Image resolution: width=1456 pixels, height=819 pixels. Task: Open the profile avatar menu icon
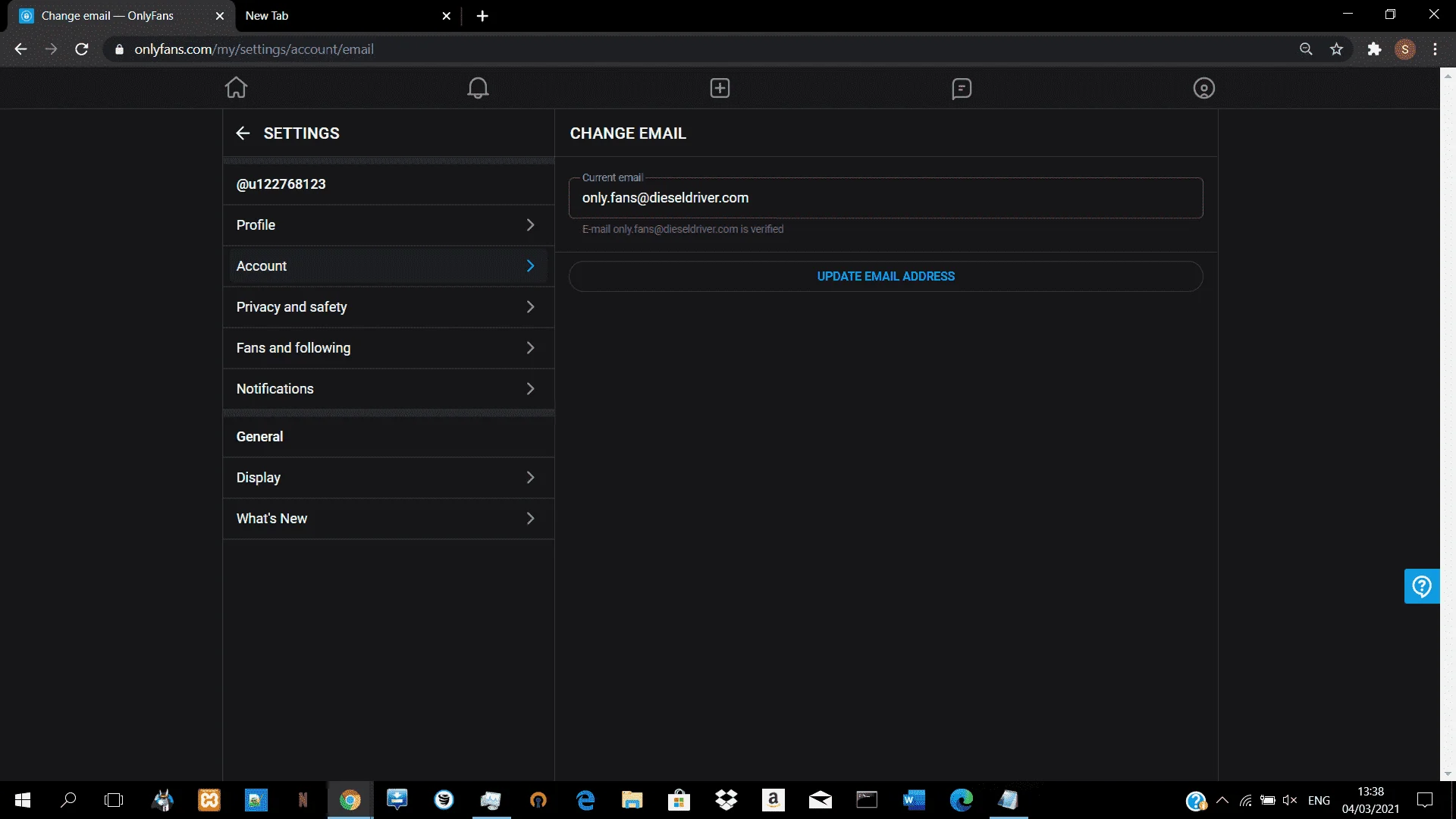pos(1203,89)
